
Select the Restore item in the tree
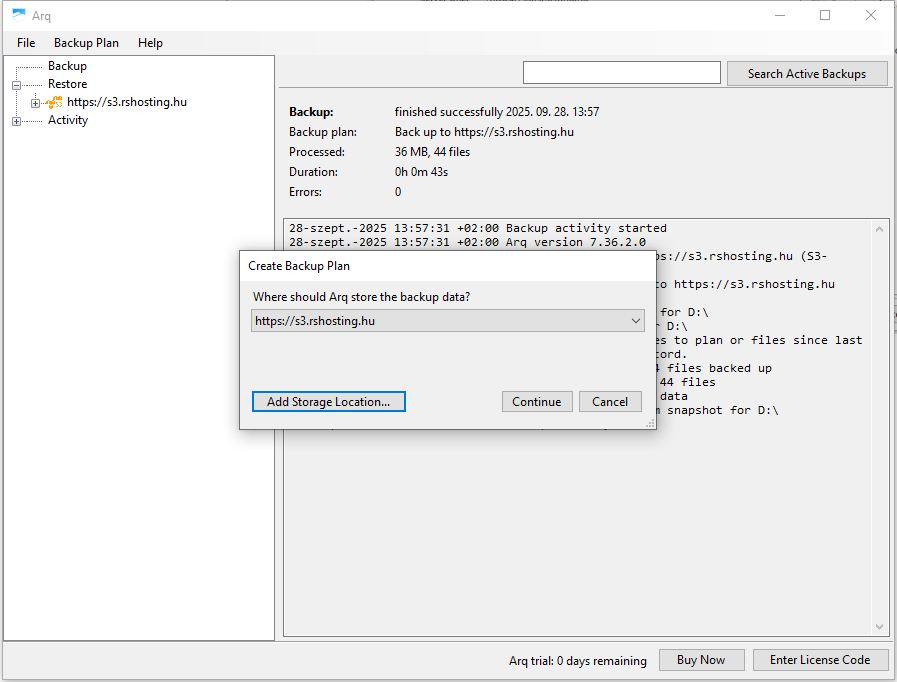(x=67, y=84)
